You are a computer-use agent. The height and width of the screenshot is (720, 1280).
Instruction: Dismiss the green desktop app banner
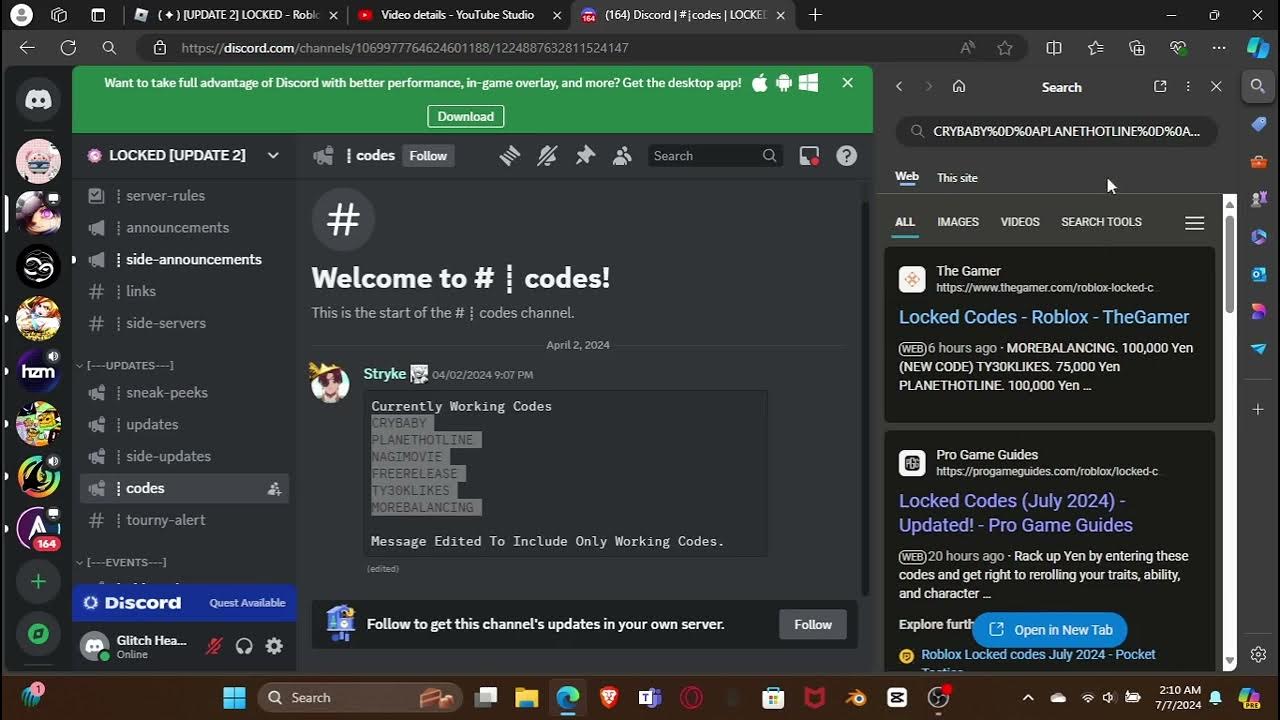point(848,83)
